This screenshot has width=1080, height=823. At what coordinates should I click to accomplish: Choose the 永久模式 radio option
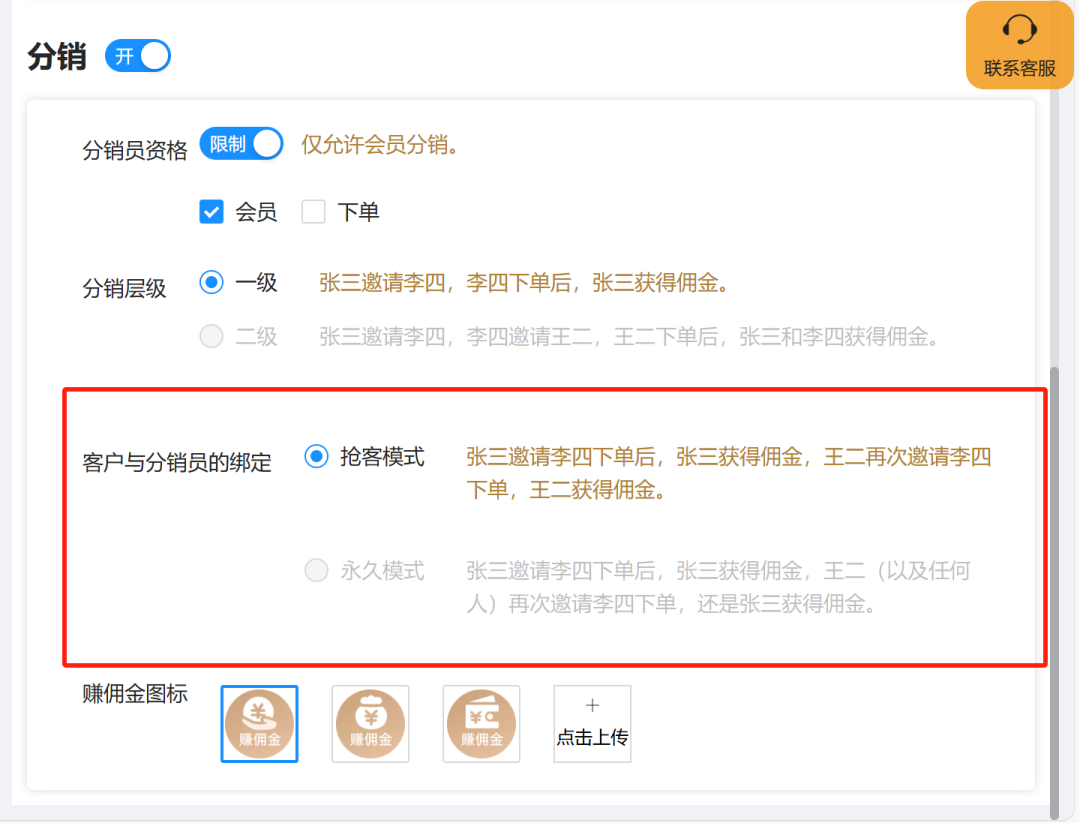[316, 570]
